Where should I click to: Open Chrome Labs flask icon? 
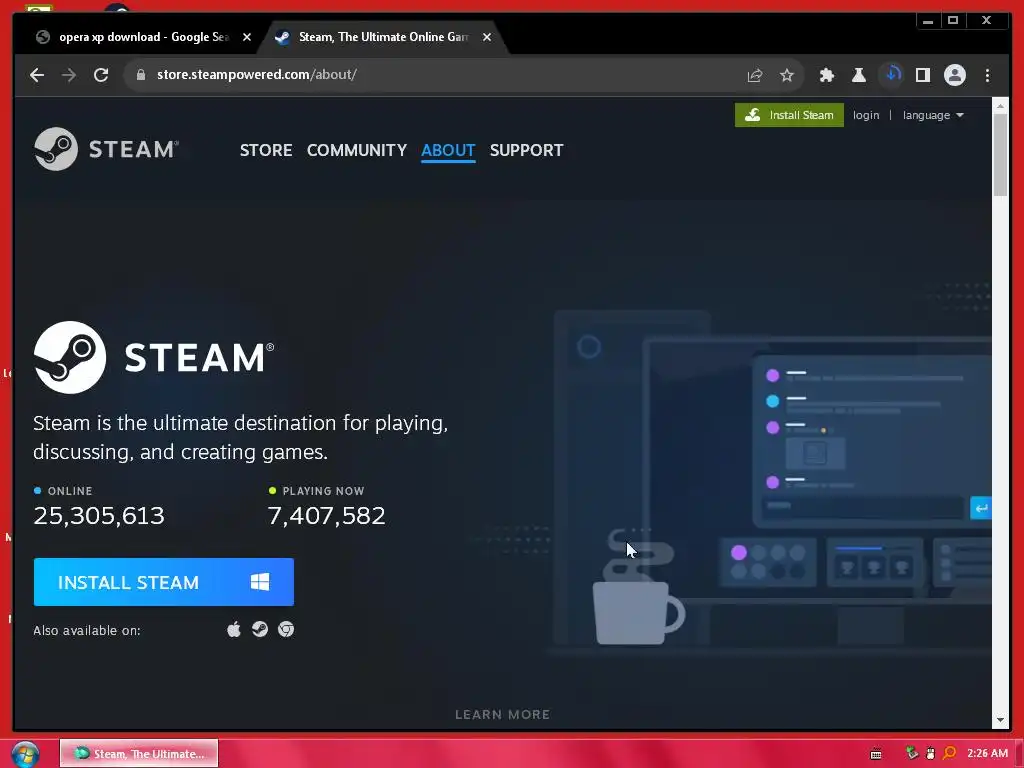point(859,75)
